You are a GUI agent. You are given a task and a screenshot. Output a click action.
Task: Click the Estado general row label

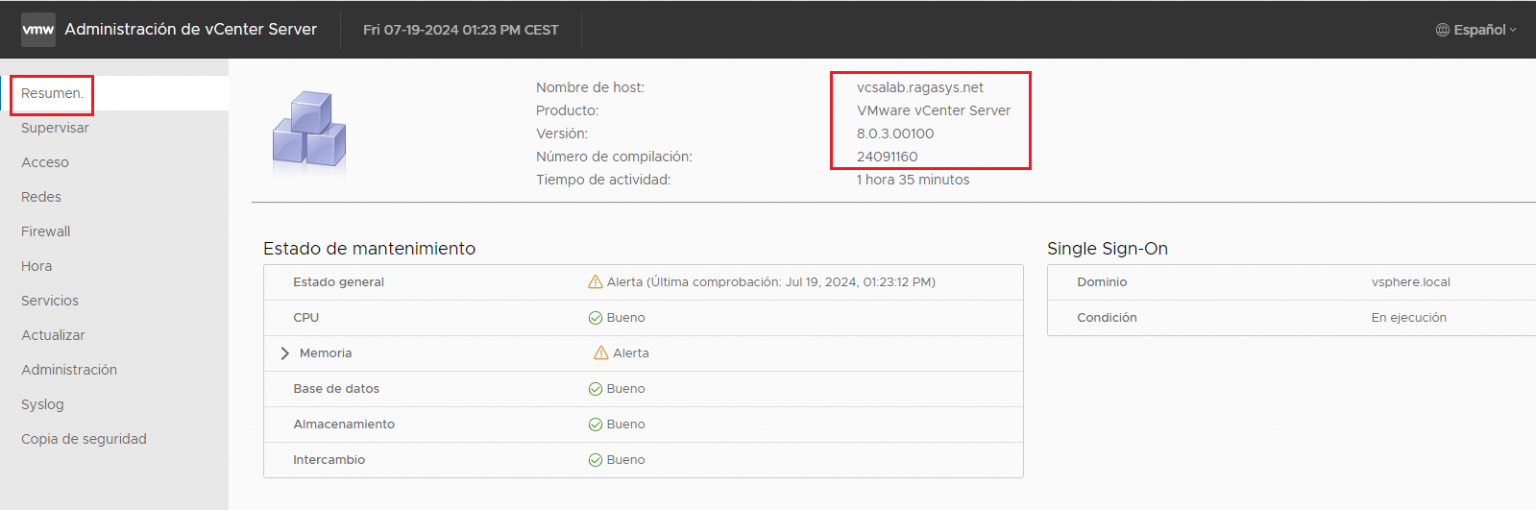(338, 282)
